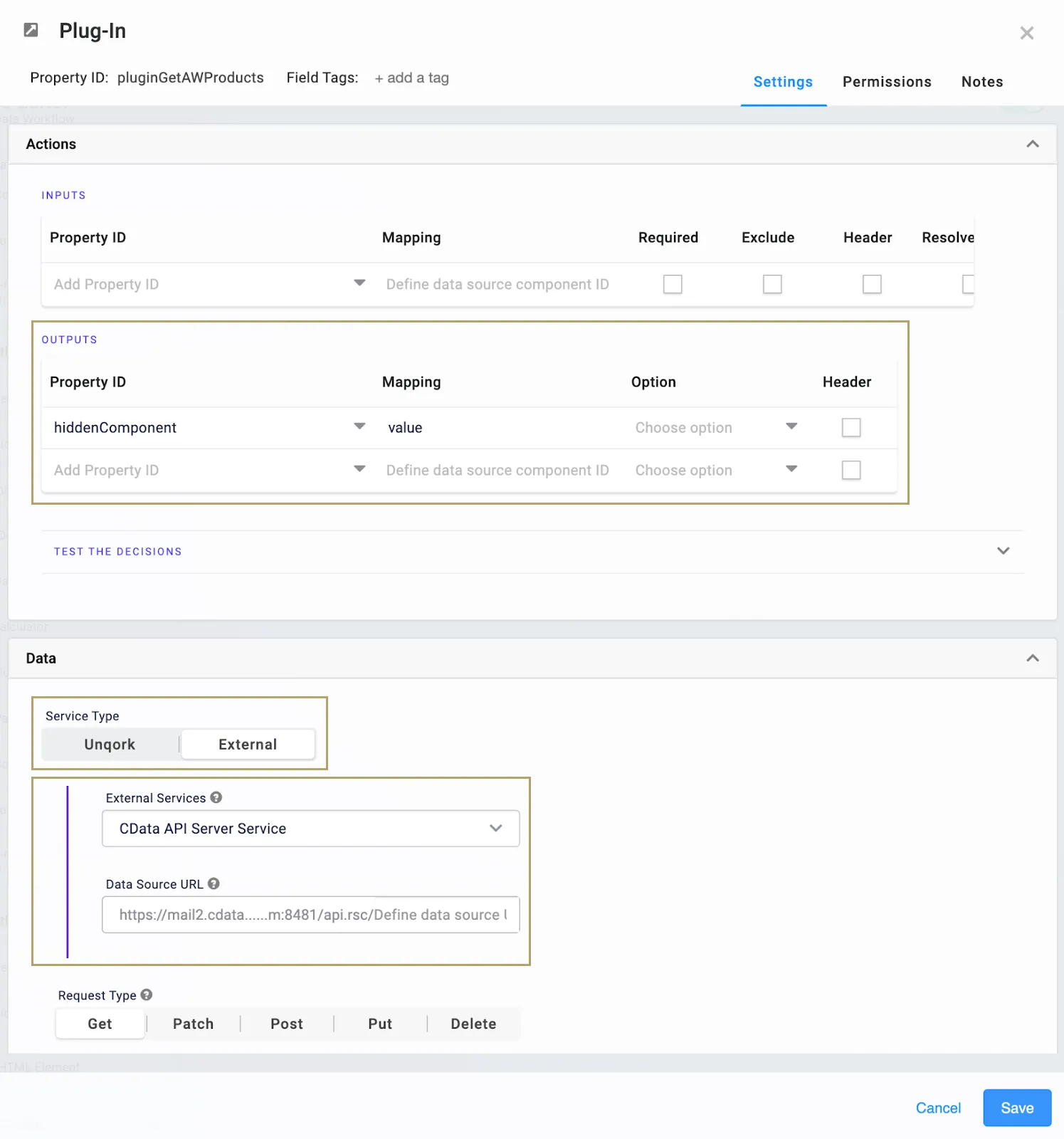Image resolution: width=1064 pixels, height=1139 pixels.
Task: Click the Request Type help icon
Action: click(x=147, y=995)
